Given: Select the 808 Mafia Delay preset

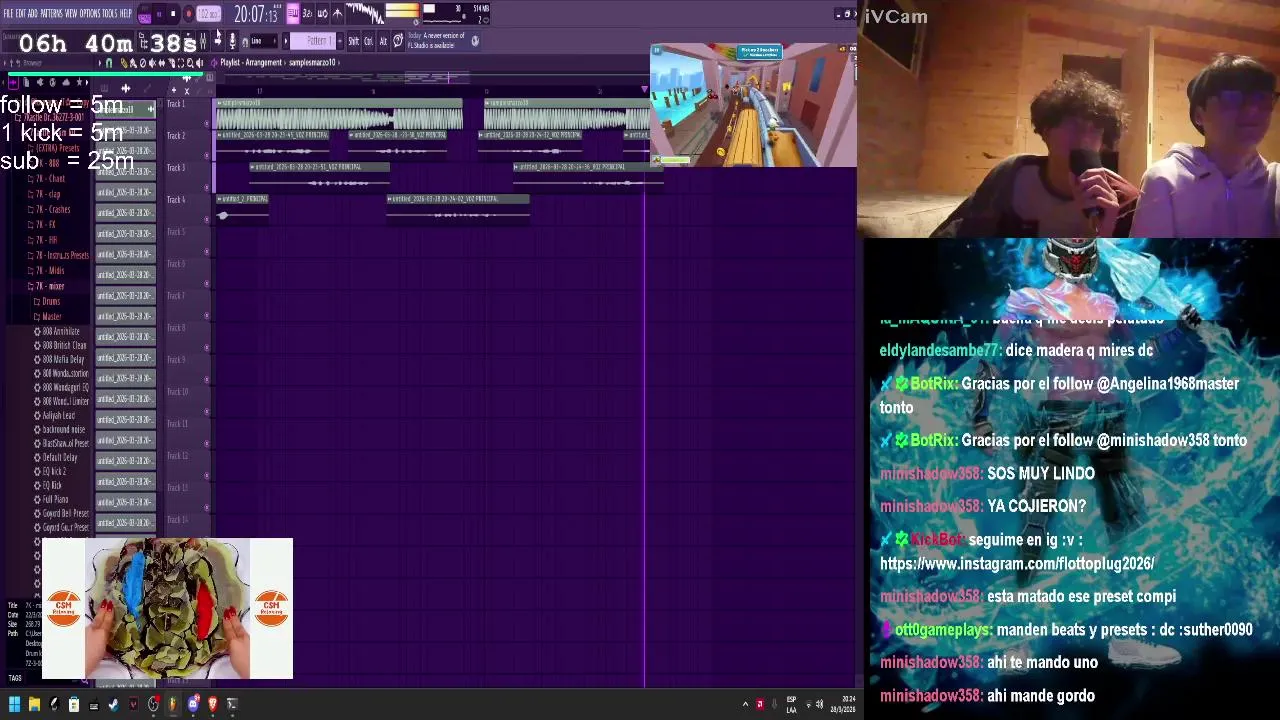Looking at the screenshot, I should 60,359.
